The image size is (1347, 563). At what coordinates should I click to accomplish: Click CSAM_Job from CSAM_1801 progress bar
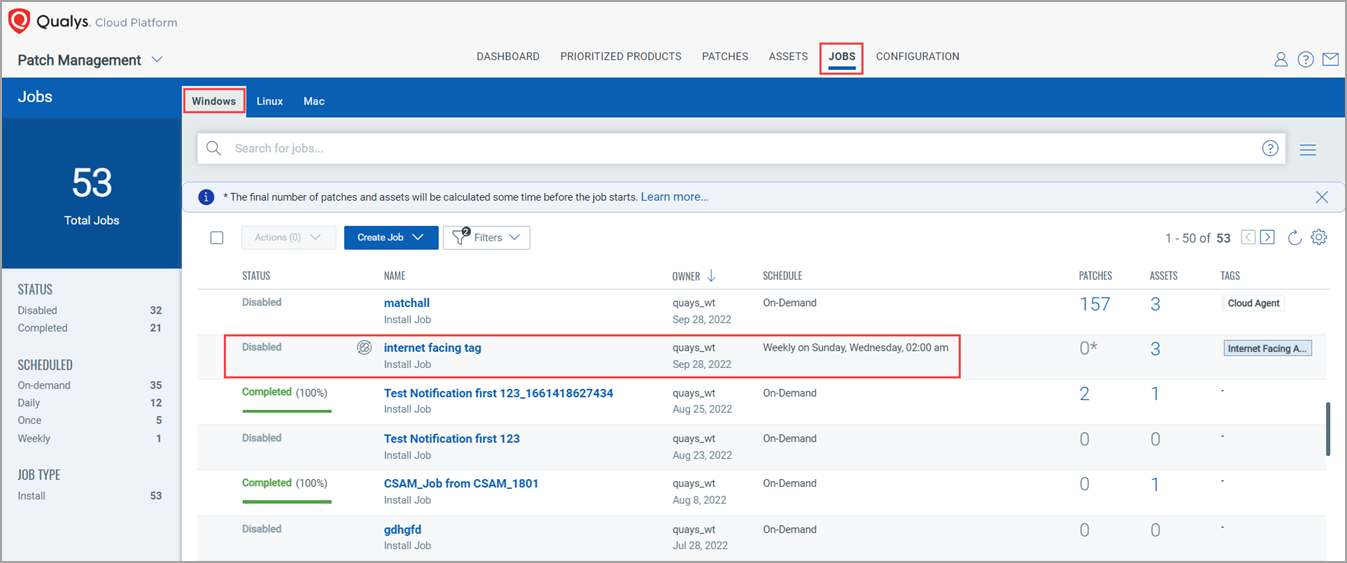[x=287, y=501]
